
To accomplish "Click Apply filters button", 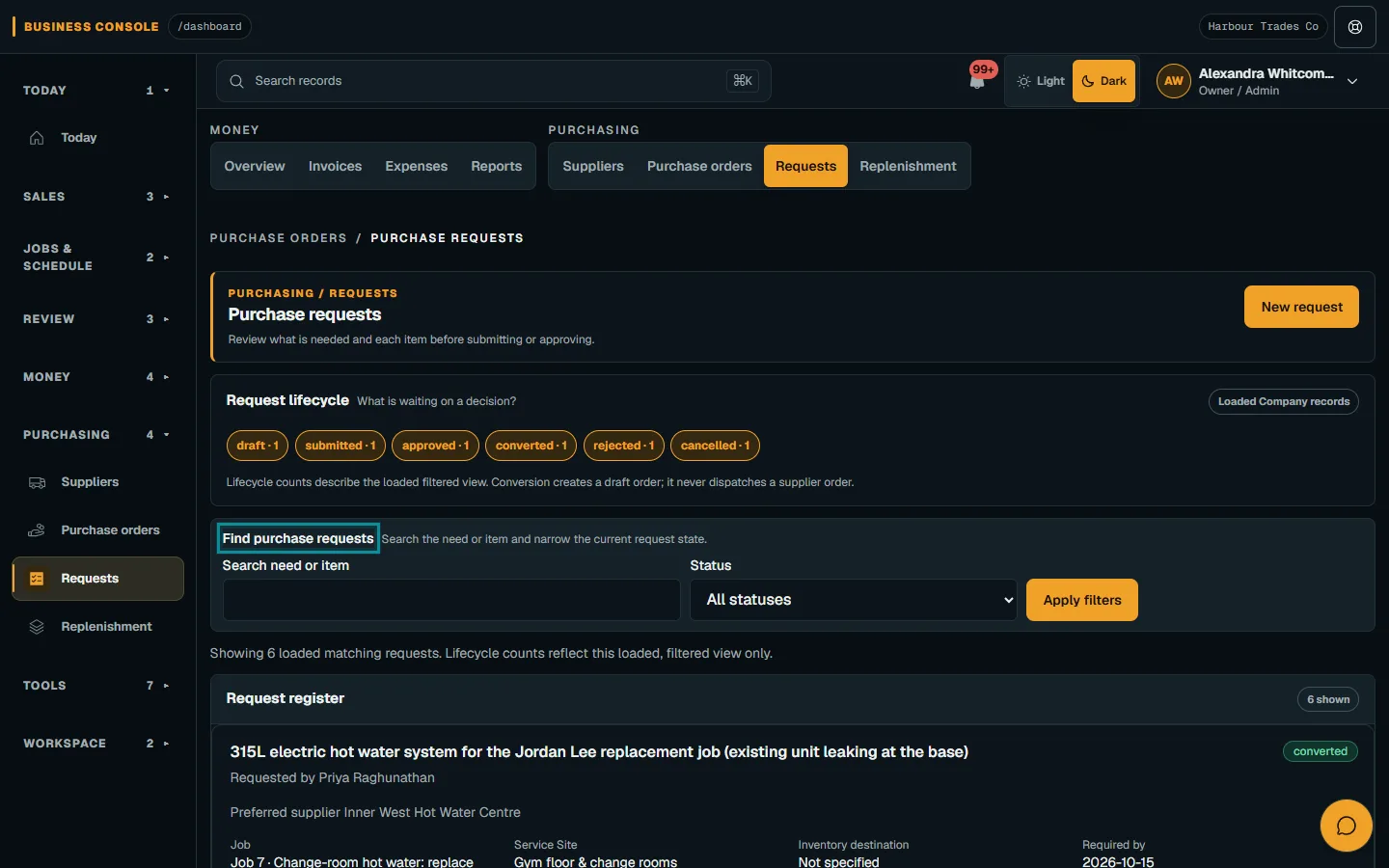I will 1082,600.
